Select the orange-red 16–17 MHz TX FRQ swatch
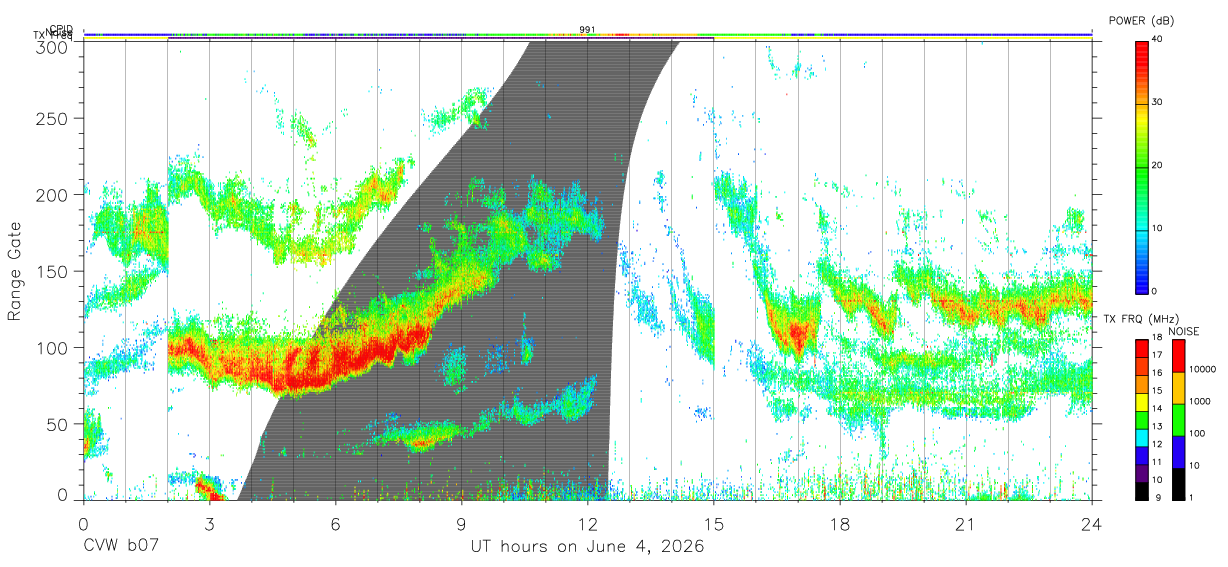1228x567 pixels. pos(1141,366)
